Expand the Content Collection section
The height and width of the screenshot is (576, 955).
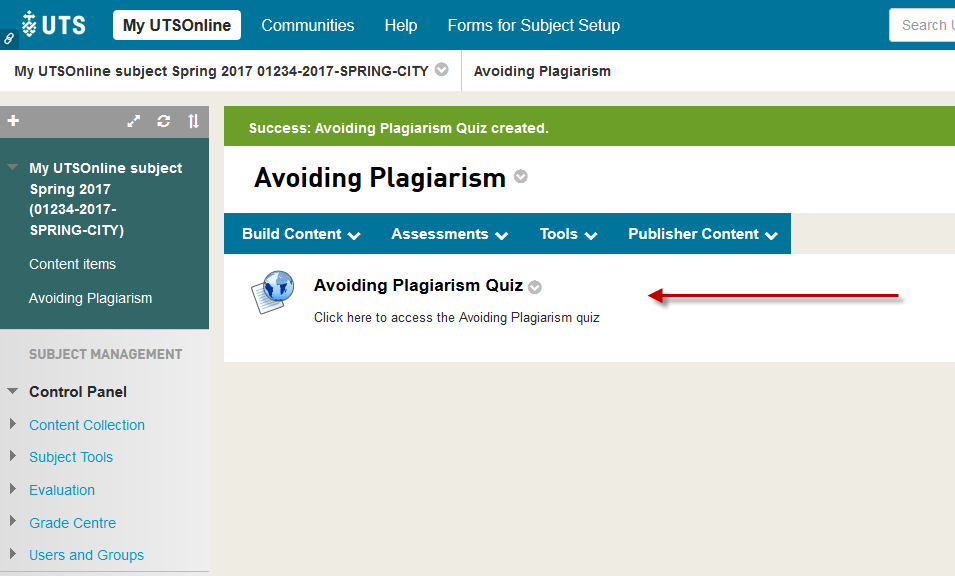tap(13, 424)
